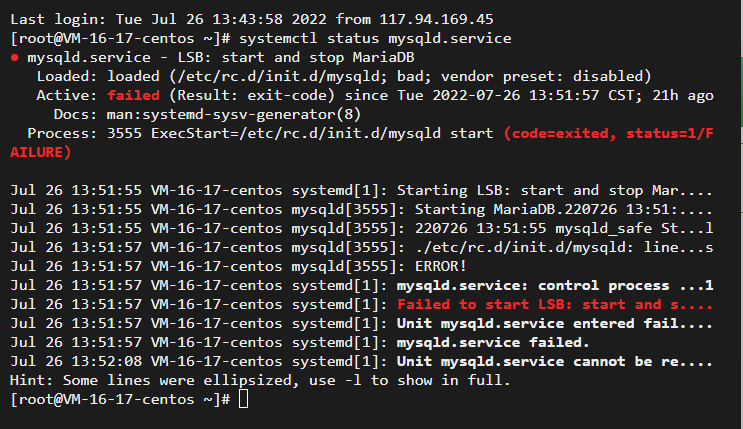Screen dimensions: 743x429
Task: Click the 'mysqld_safe St...l' log entry
Action: coord(634,228)
